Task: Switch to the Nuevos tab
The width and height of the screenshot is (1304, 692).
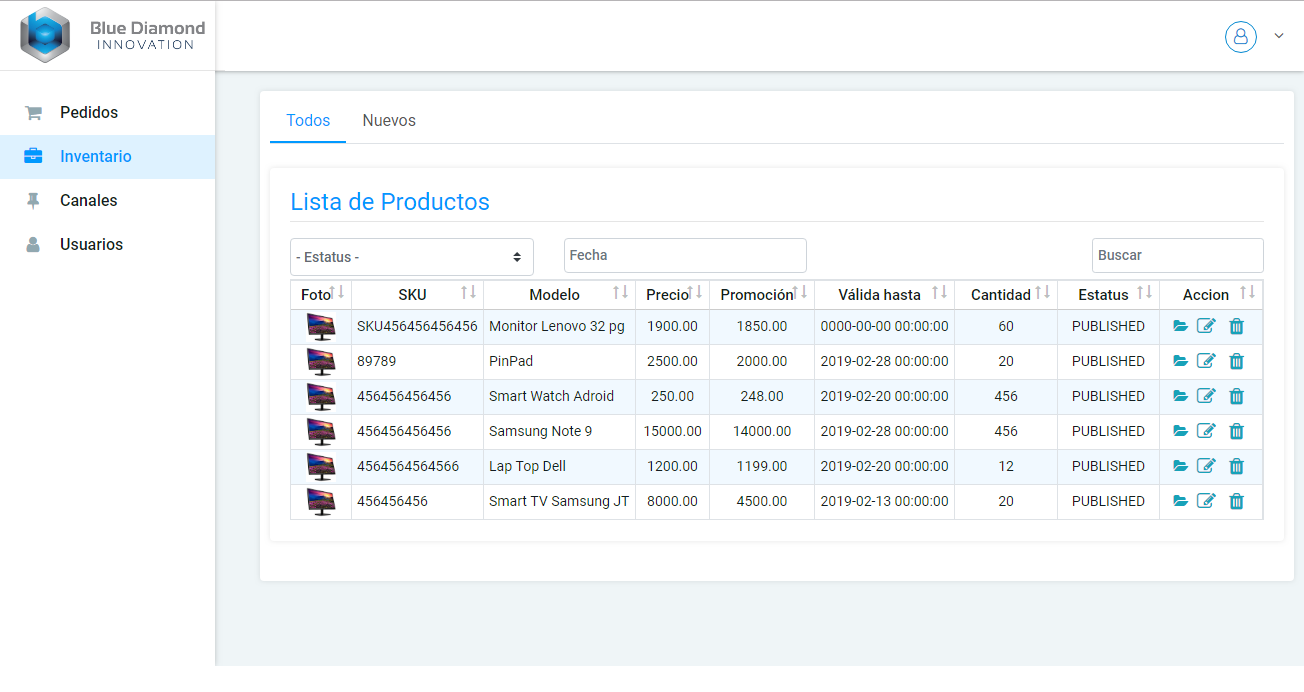Action: pyautogui.click(x=389, y=120)
